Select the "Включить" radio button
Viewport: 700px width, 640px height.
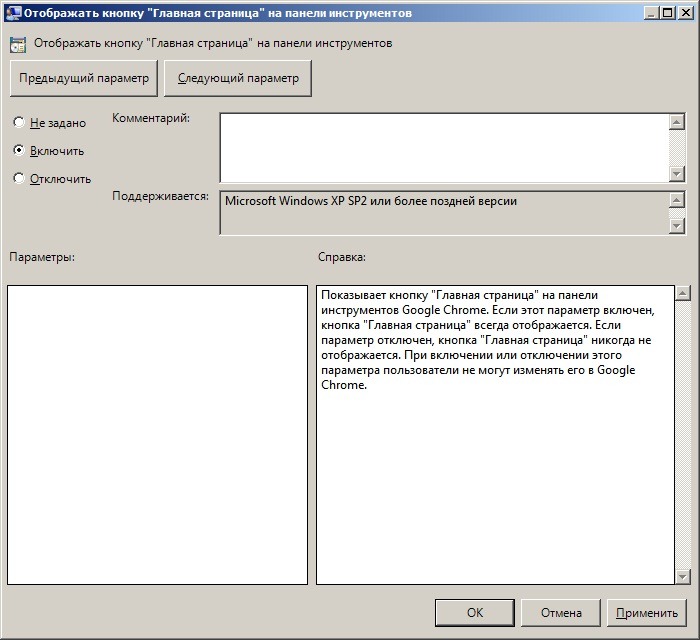(x=19, y=150)
